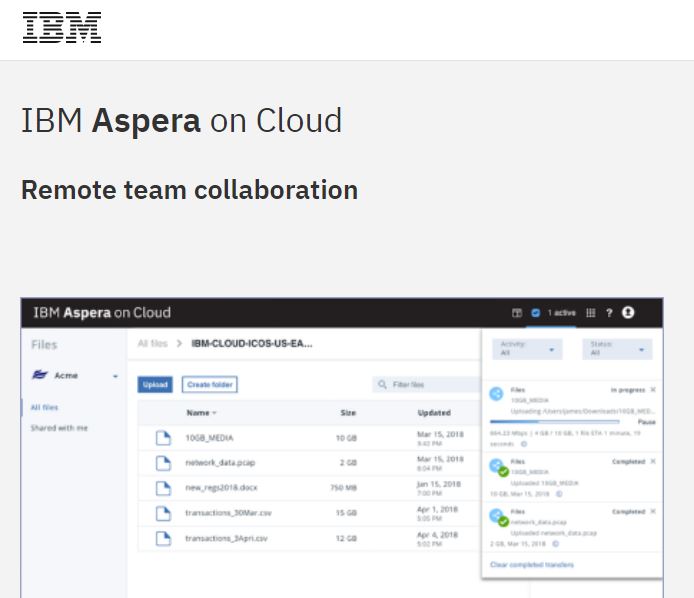Viewport: 694px width, 598px height.
Task: Click the file icon beside 10GB_MEDIA
Action: [163, 438]
